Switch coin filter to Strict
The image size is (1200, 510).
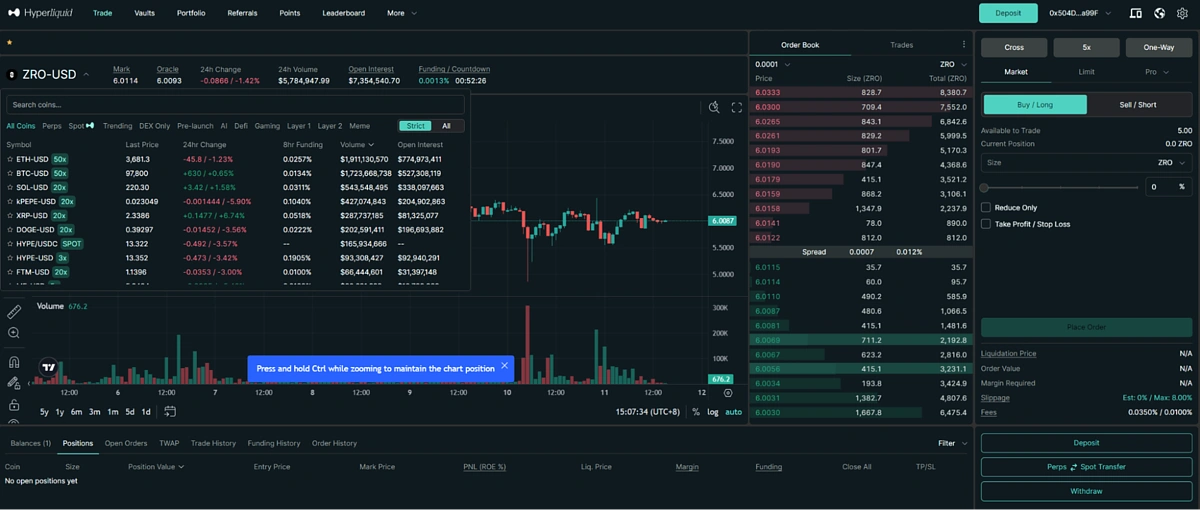[x=416, y=126]
